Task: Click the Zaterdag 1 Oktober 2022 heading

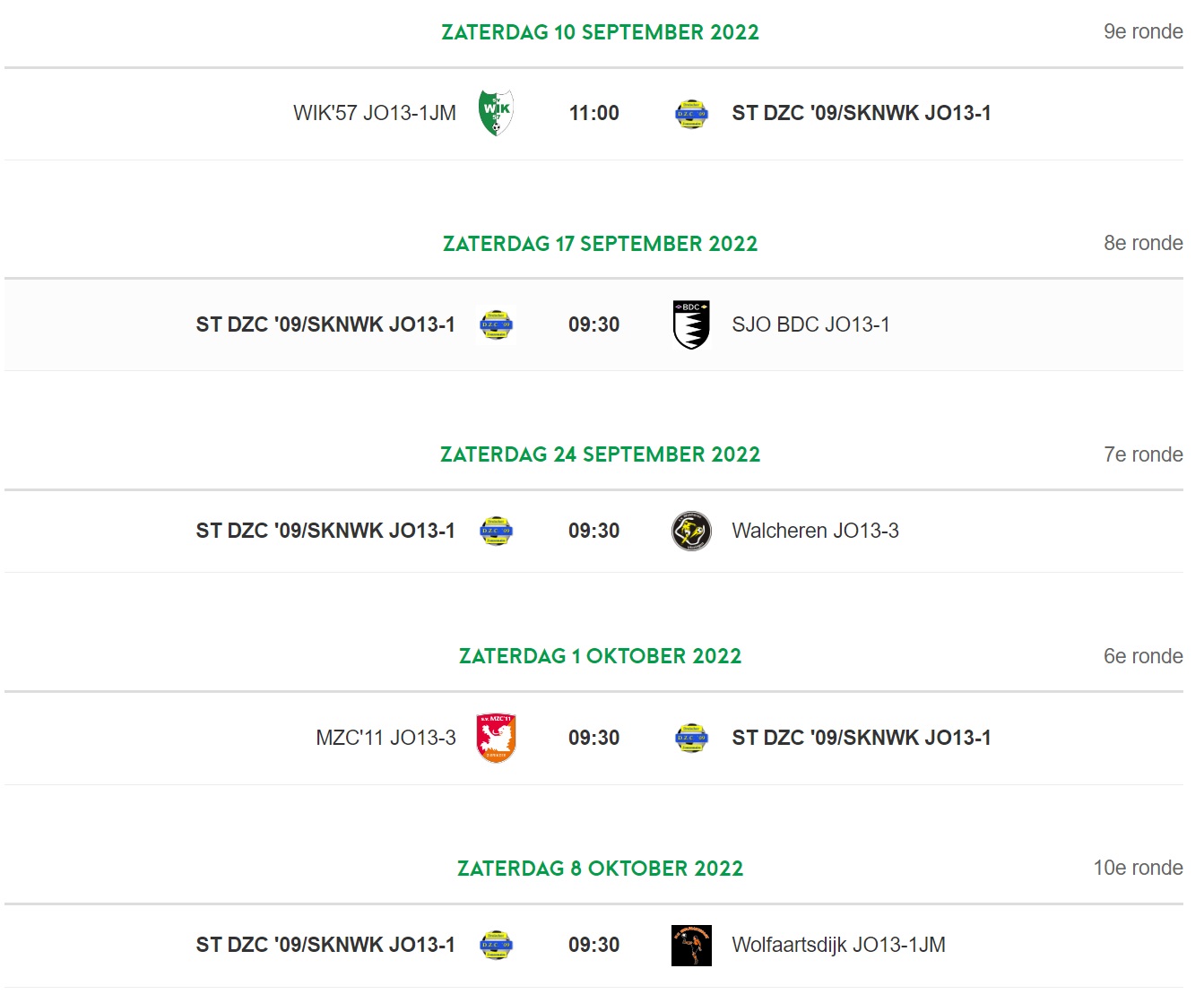Action: tap(600, 656)
